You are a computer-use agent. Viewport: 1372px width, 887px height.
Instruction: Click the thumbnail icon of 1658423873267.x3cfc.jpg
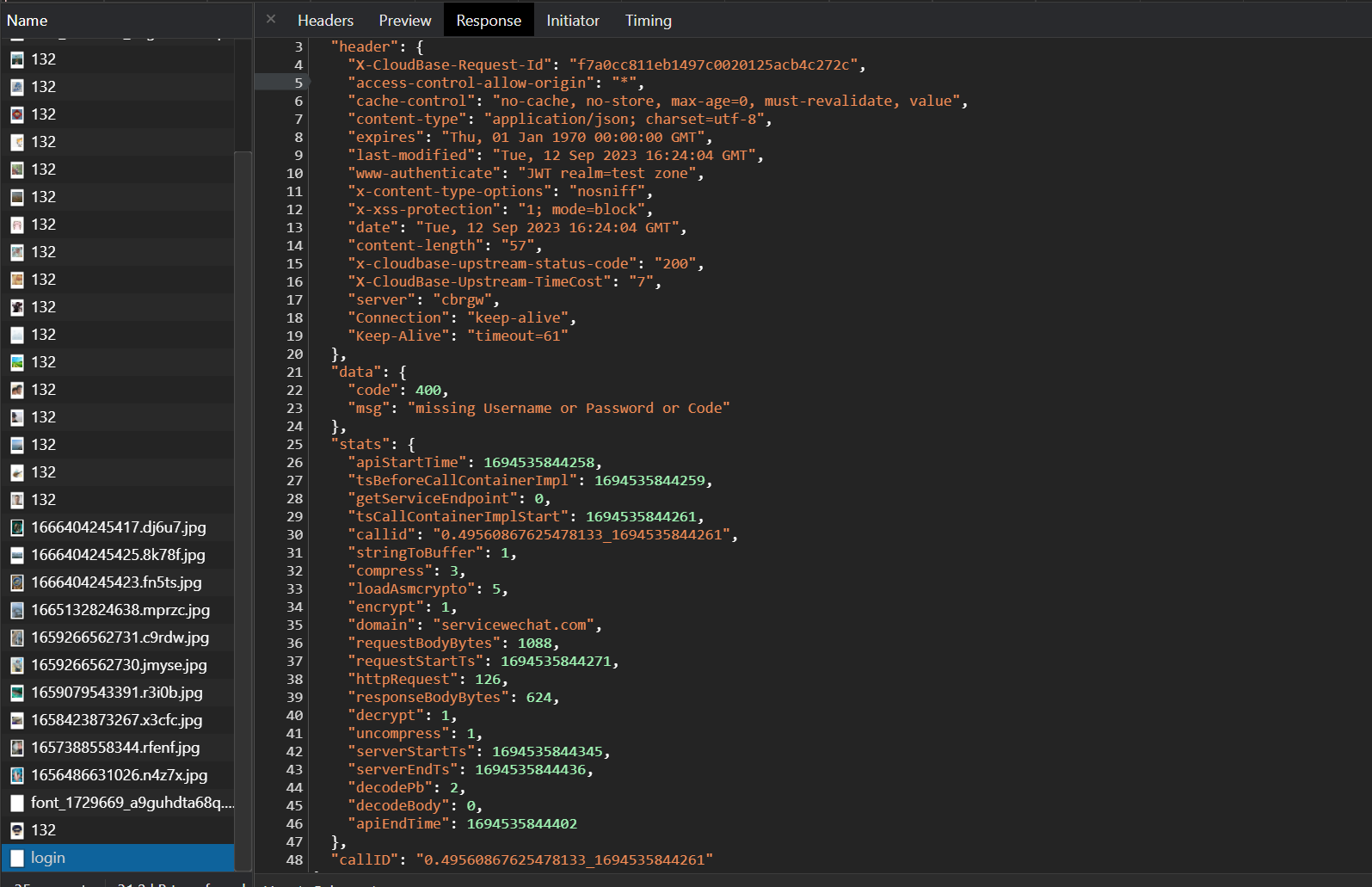(17, 720)
